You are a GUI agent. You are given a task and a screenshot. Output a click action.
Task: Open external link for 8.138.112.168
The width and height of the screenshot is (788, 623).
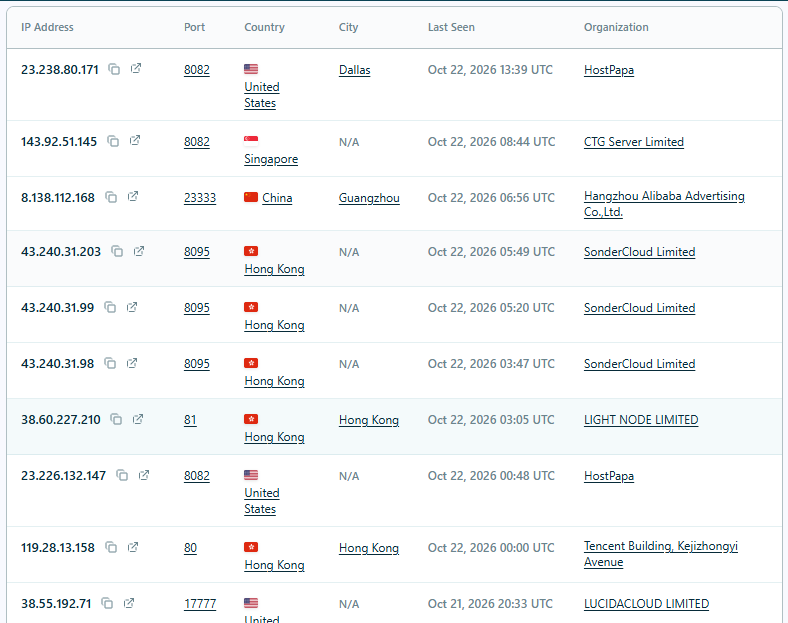(x=133, y=196)
